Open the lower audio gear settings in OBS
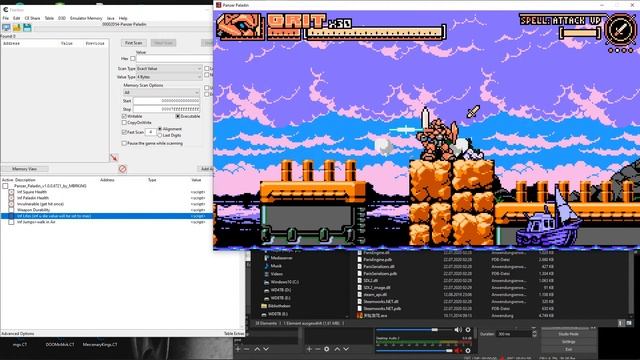 468,350
